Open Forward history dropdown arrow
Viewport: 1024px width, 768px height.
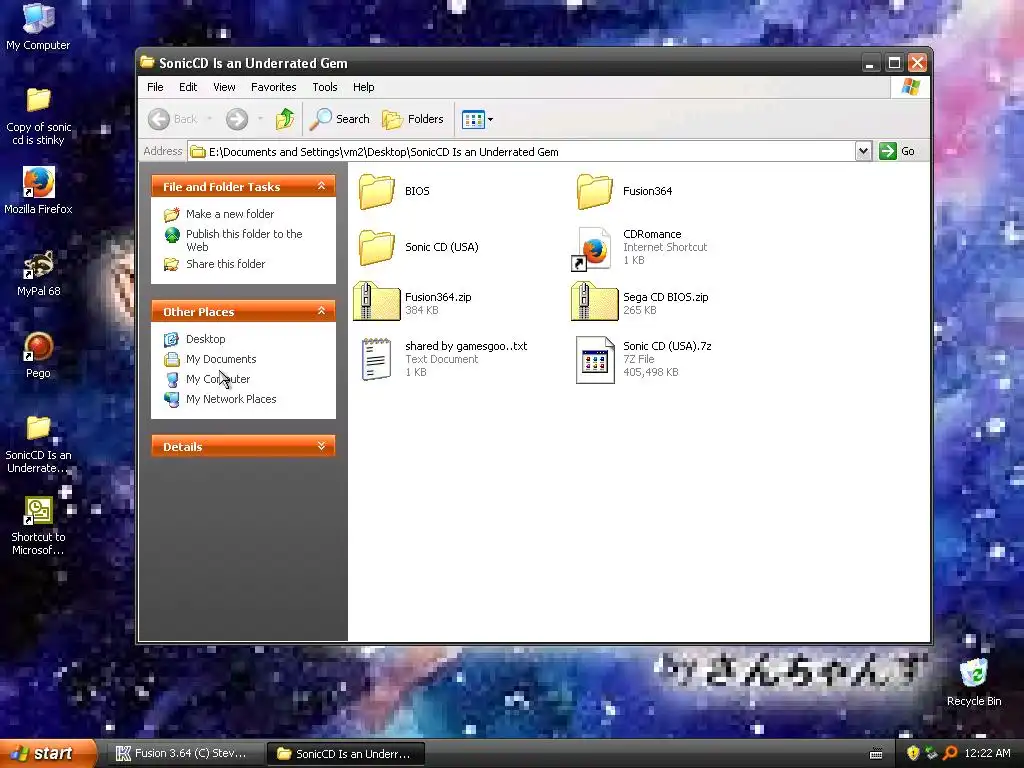[261, 119]
